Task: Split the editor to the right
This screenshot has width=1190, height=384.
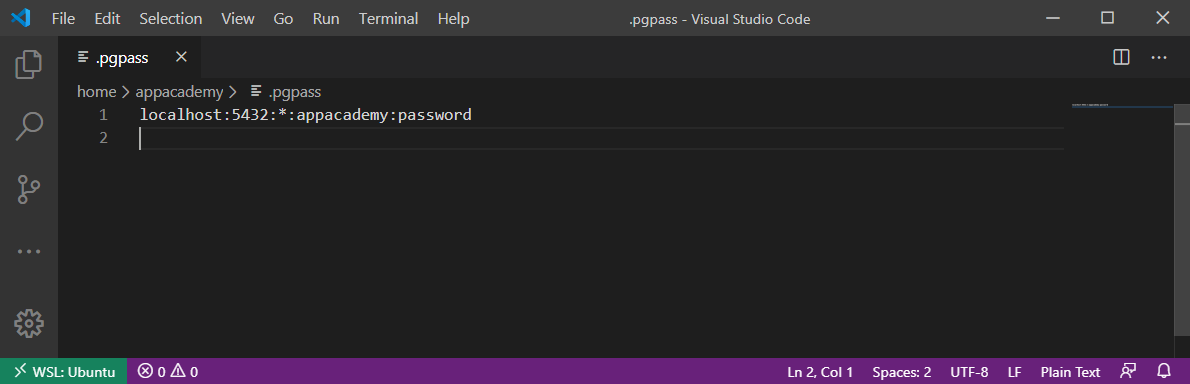Action: point(1121,58)
